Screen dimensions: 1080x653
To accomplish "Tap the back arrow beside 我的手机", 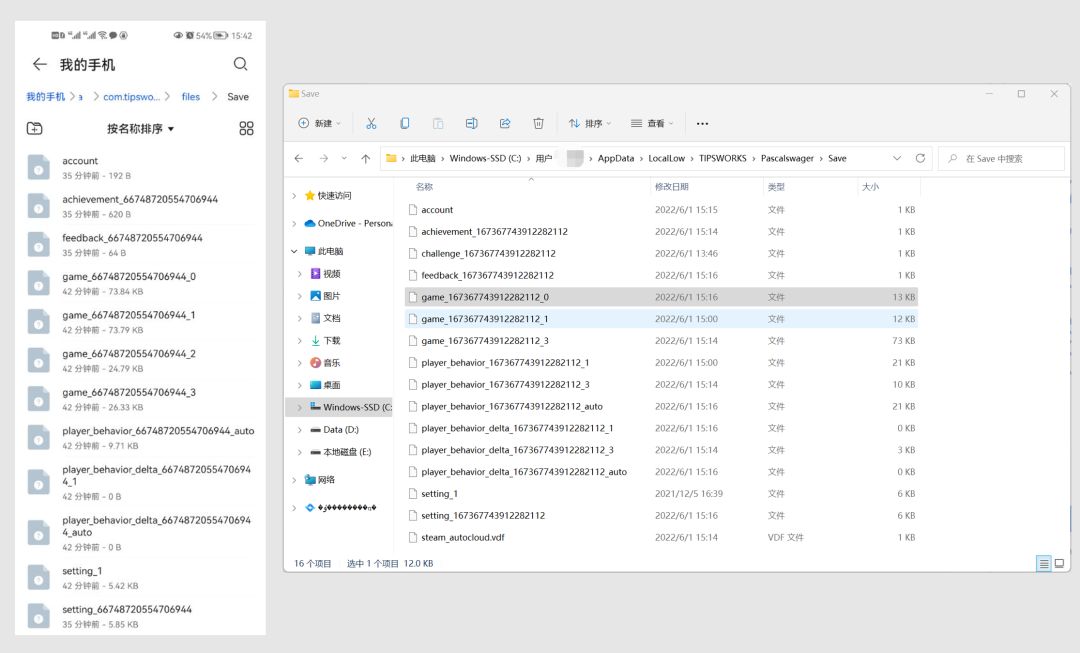I will point(39,64).
